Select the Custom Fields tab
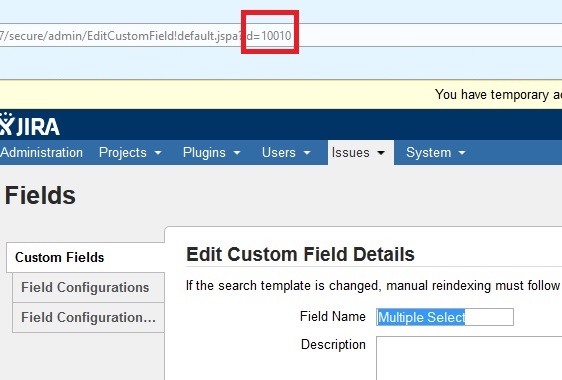The width and height of the screenshot is (562, 380). pyautogui.click(x=85, y=257)
